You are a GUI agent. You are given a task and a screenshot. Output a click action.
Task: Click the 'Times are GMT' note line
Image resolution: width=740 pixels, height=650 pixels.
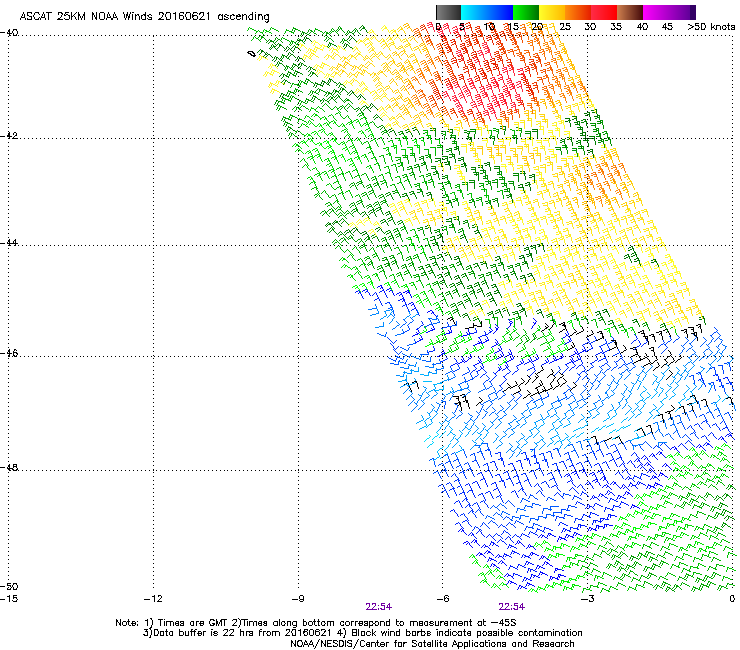(x=316, y=623)
